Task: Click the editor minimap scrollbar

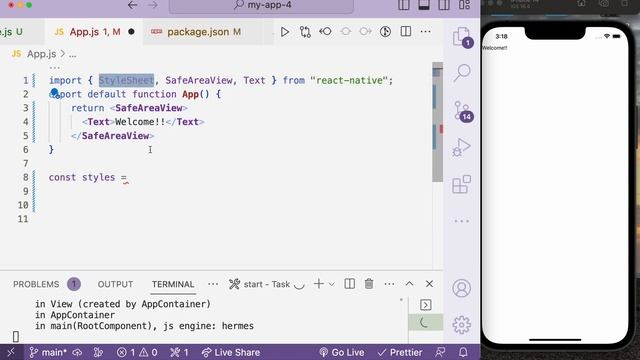Action: (x=438, y=122)
